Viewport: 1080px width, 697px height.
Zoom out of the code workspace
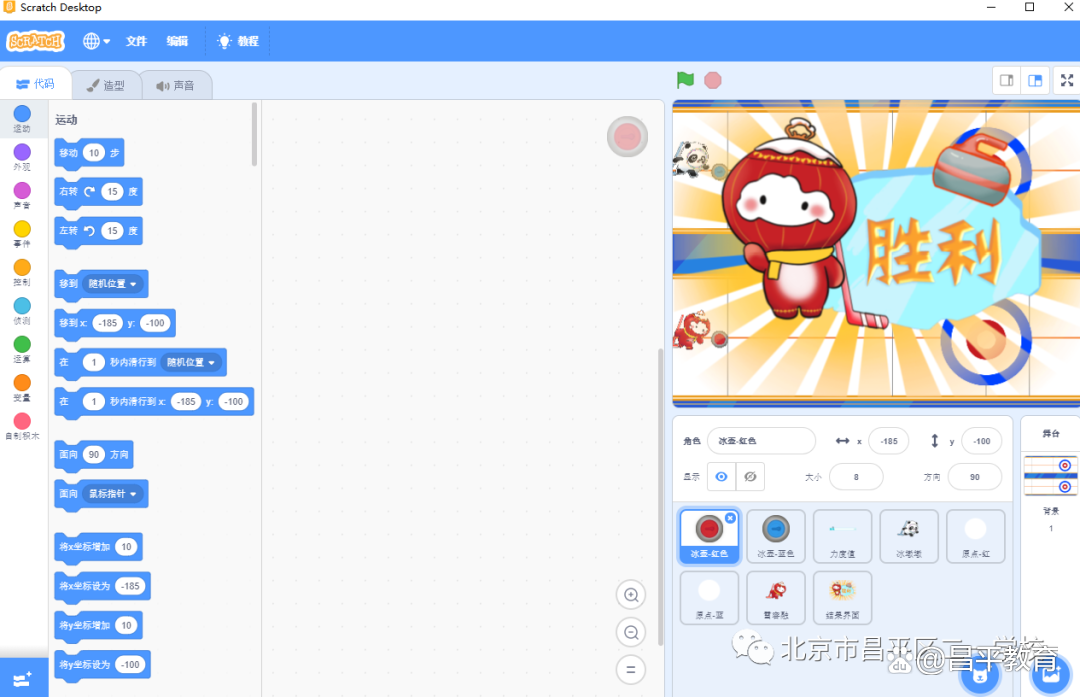pos(631,632)
